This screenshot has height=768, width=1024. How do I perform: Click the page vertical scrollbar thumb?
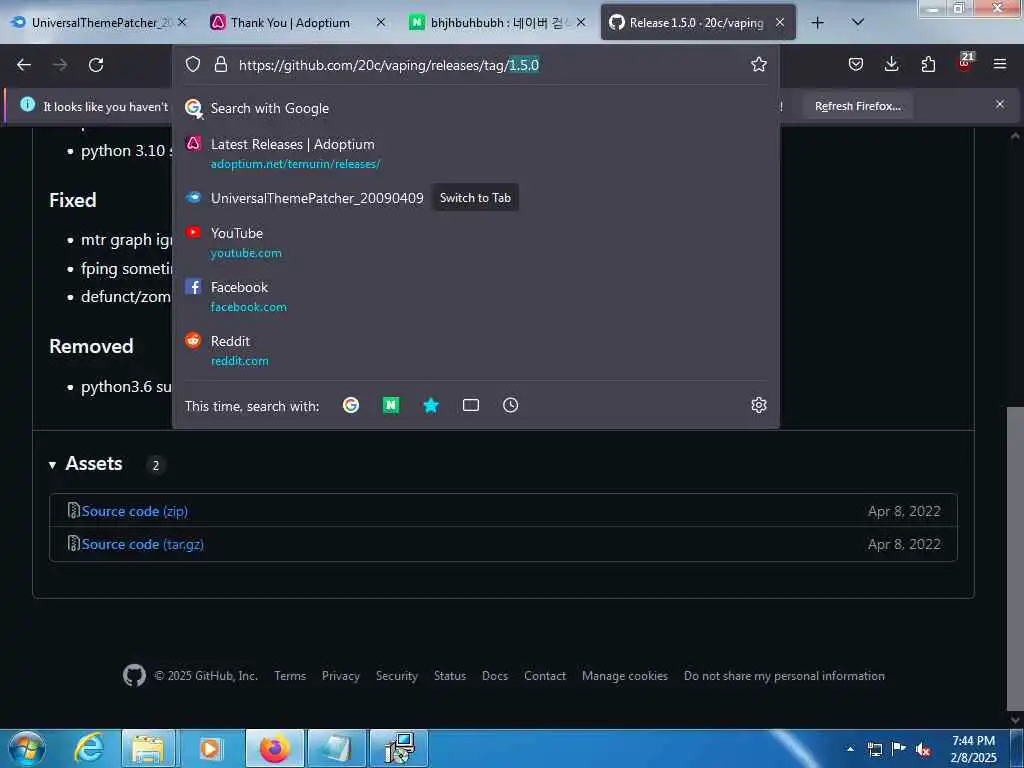(x=1015, y=558)
